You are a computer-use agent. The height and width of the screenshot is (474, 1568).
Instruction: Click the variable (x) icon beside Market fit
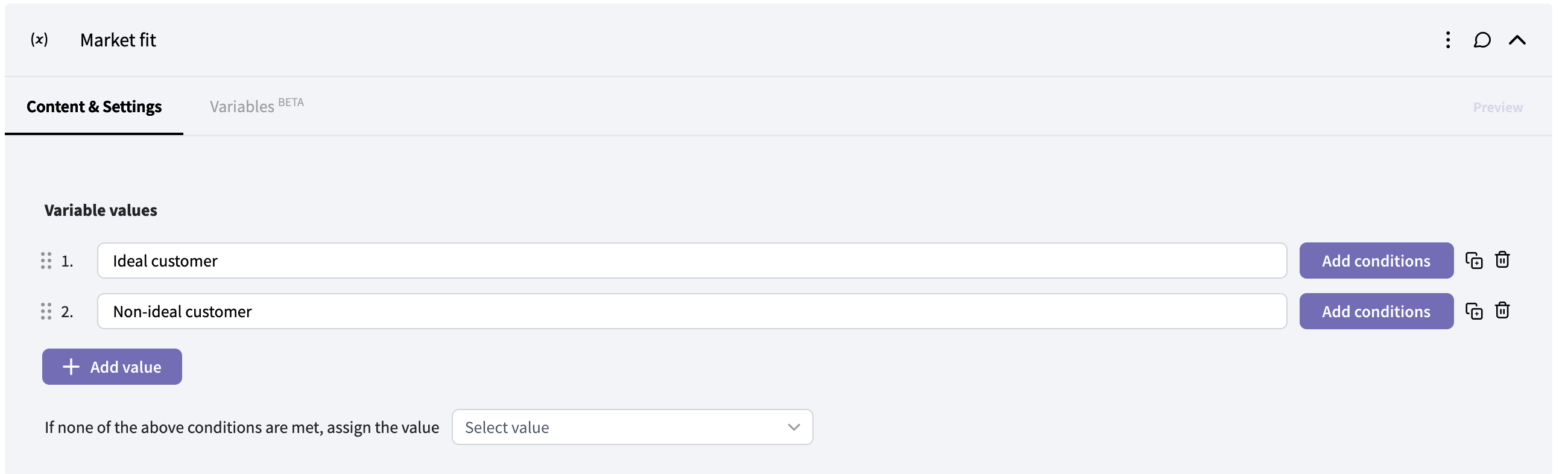40,40
